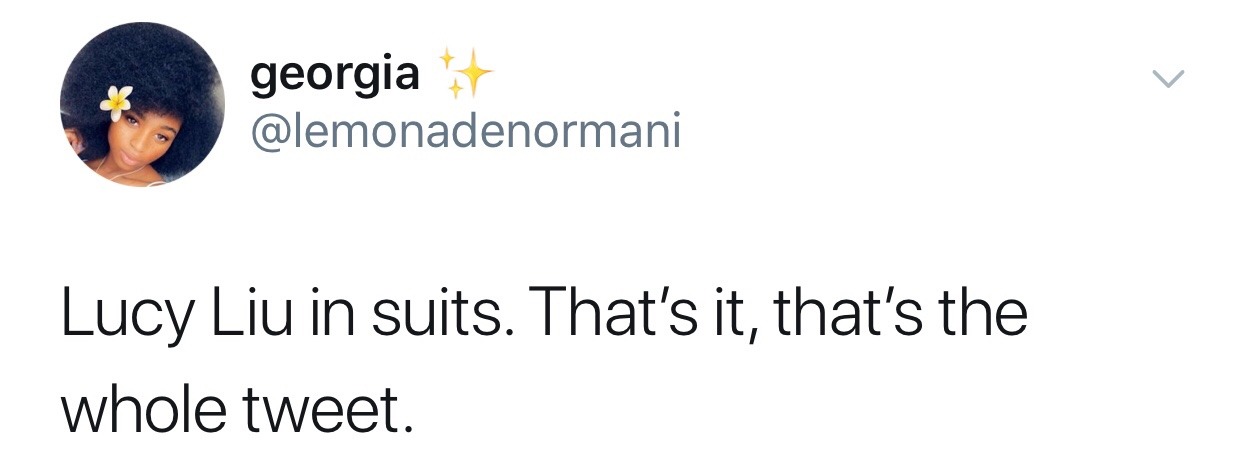The image size is (1242, 469).
Task: Click georgia's profile picture
Action: point(142,104)
